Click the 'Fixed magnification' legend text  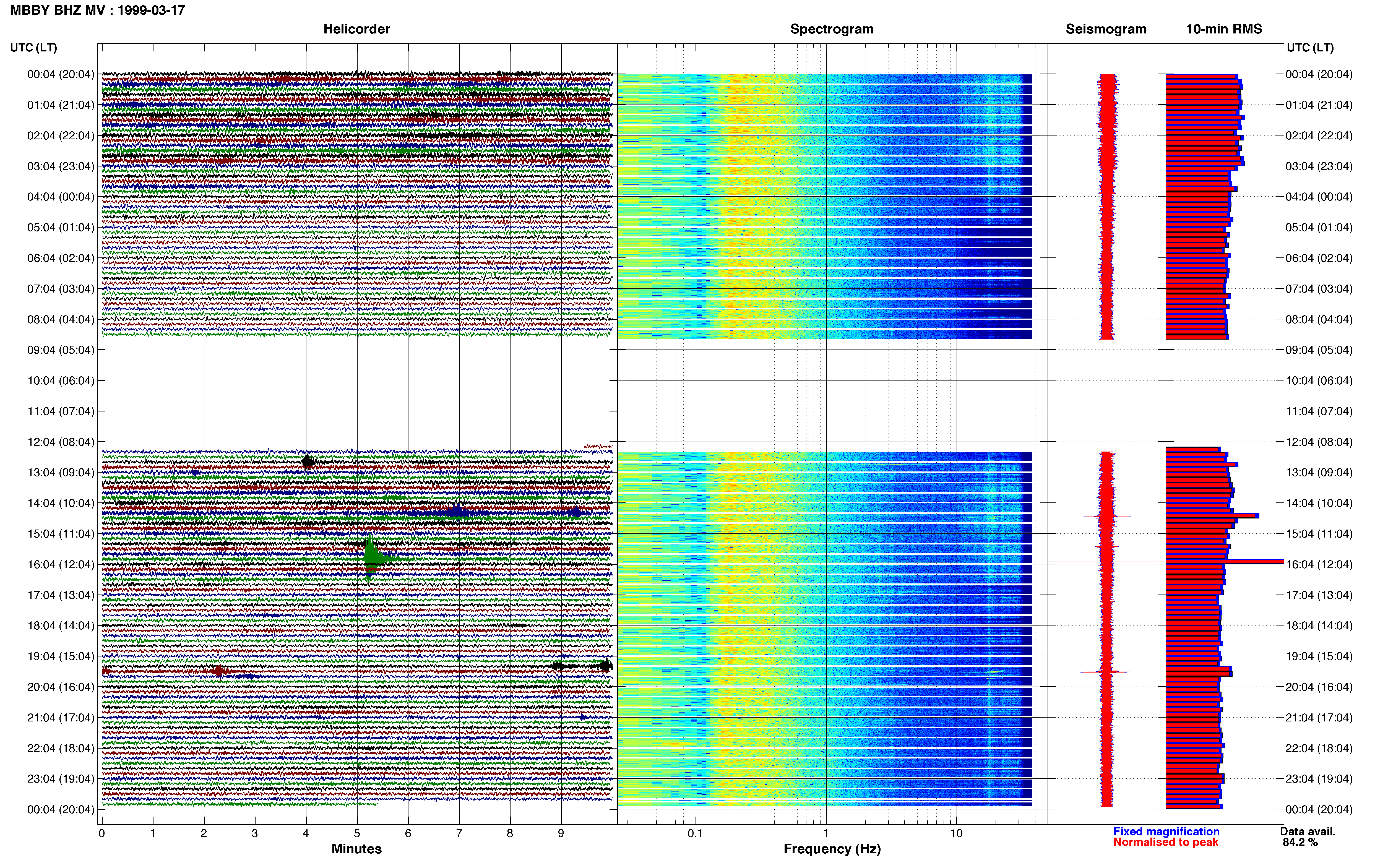coord(1166,831)
